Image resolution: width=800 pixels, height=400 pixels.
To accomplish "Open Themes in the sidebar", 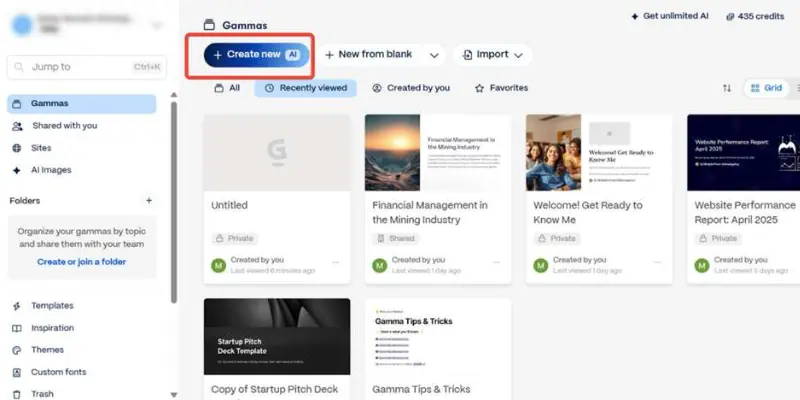I will 82,350.
